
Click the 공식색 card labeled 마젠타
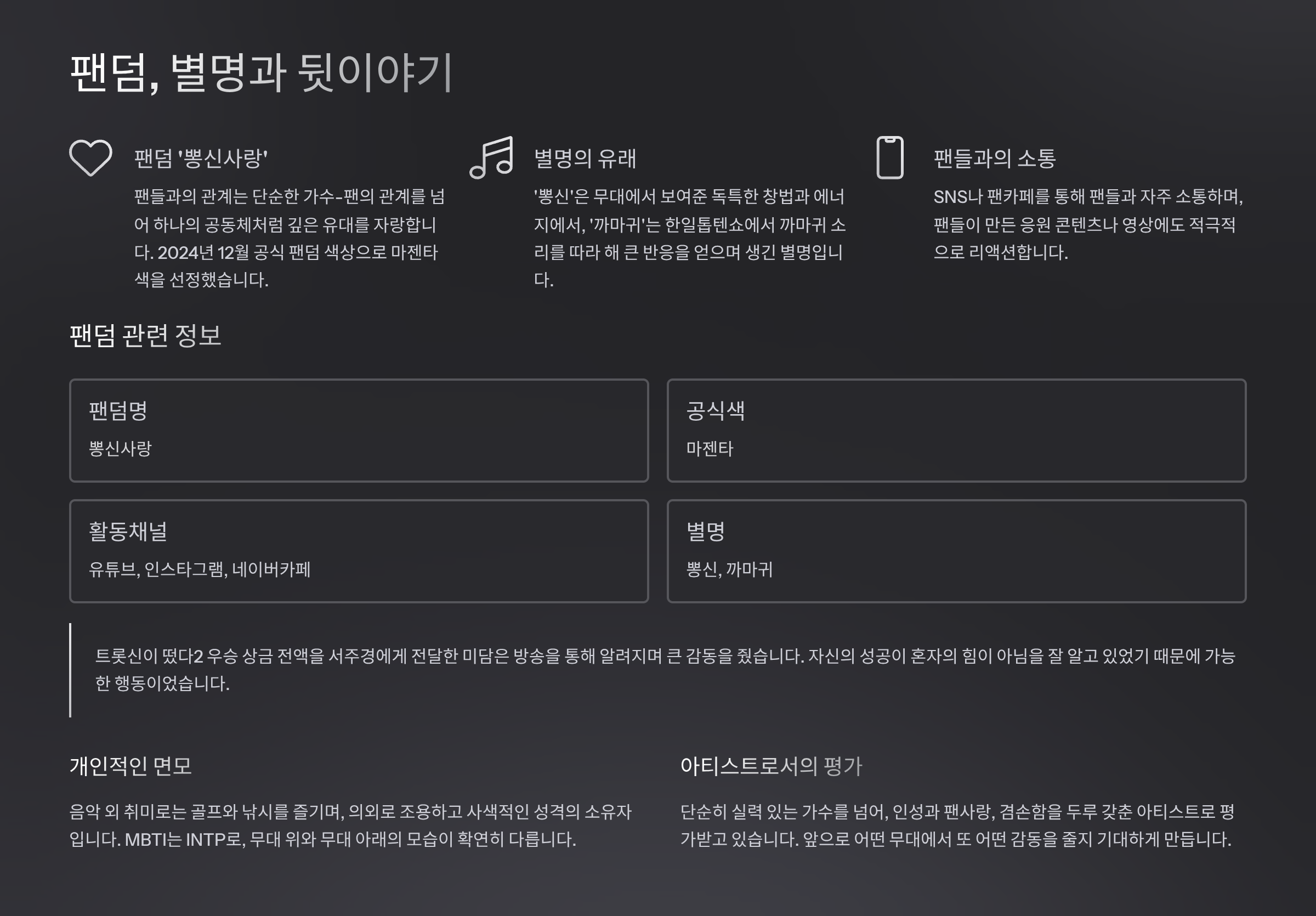[957, 429]
